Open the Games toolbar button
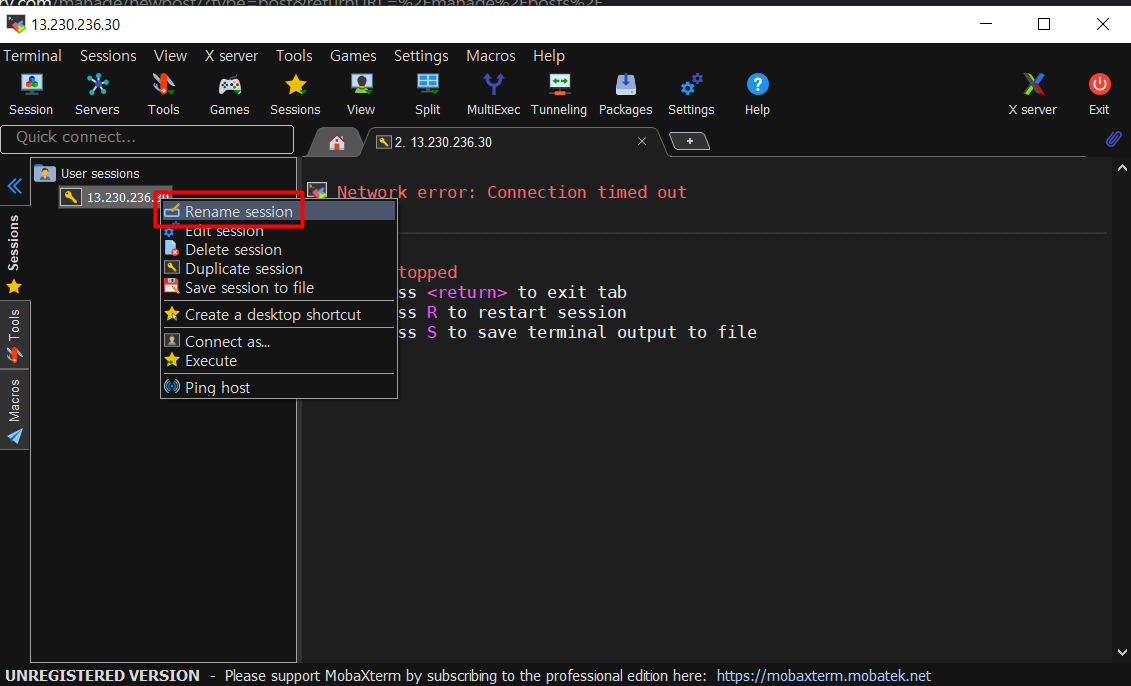Viewport: 1131px width, 686px height. (229, 95)
